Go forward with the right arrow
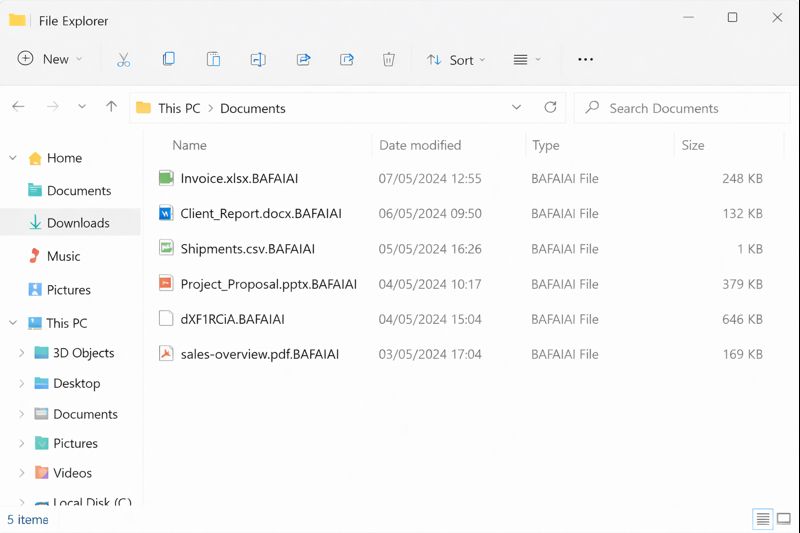This screenshot has height=533, width=800. 53,106
